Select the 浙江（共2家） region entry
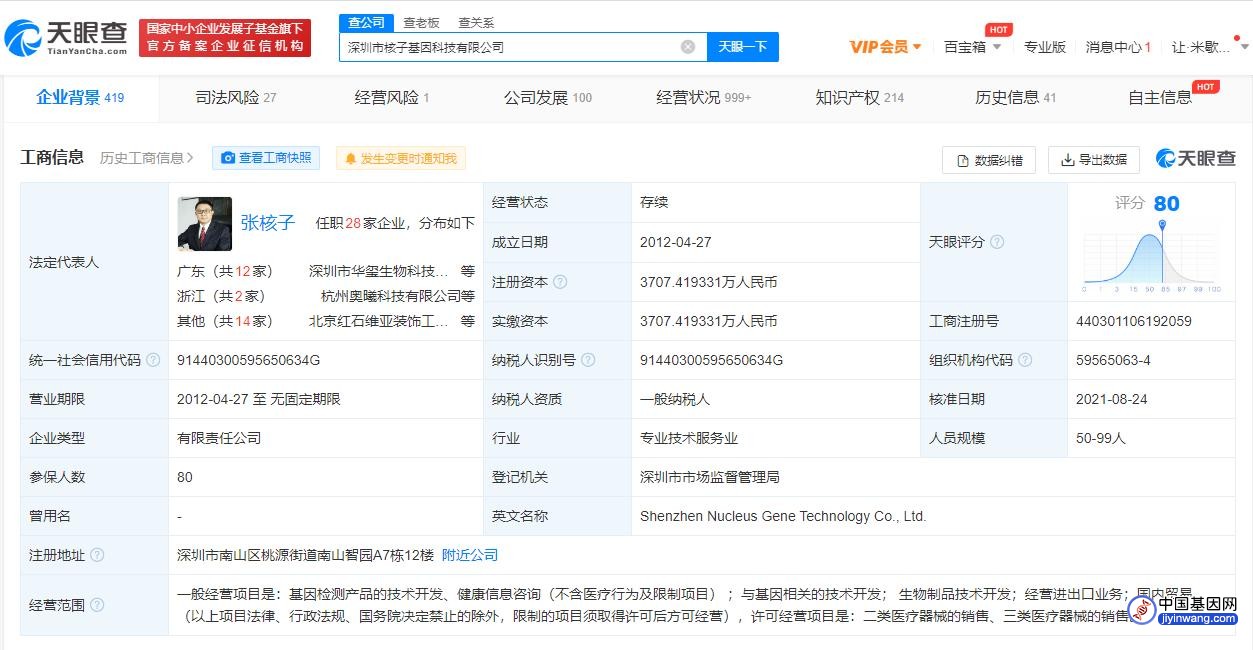Screen dimensions: 1253x650 click(221, 296)
